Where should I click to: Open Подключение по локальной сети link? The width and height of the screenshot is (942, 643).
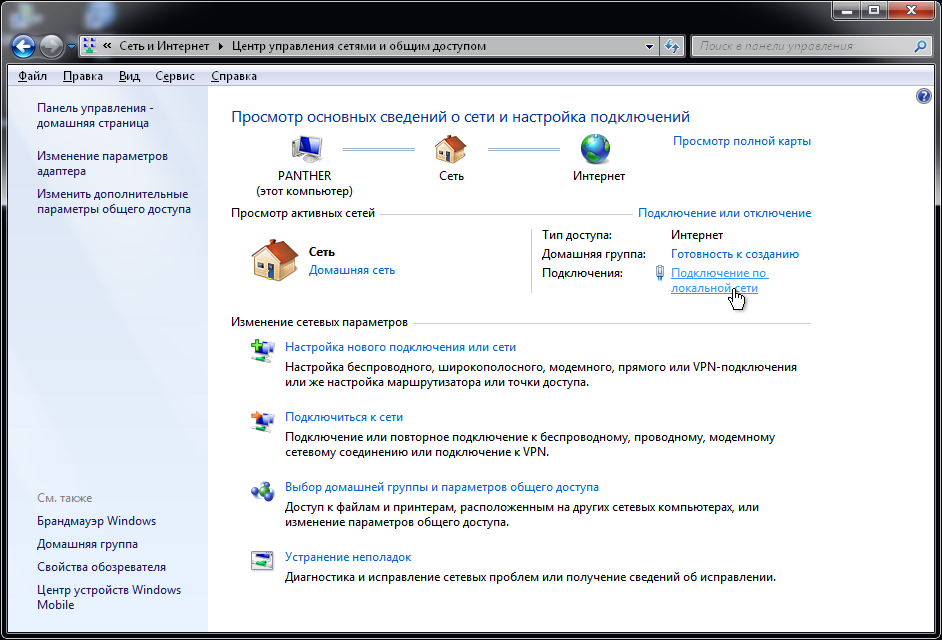pos(718,280)
